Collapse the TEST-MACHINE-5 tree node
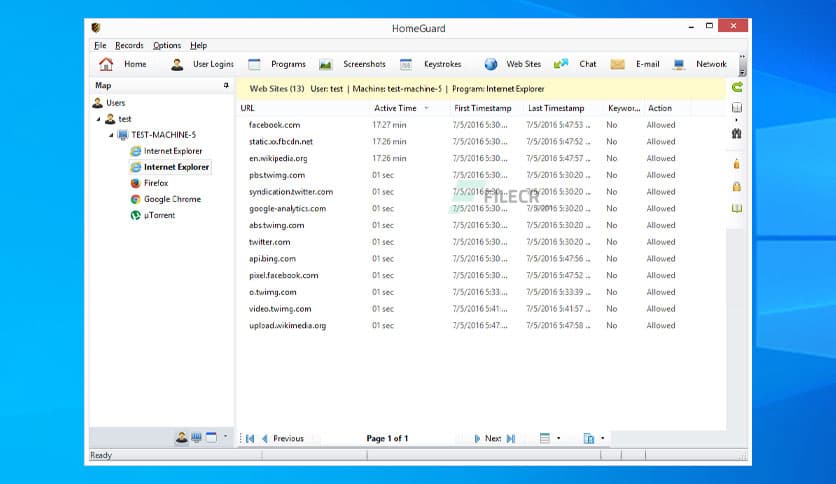This screenshot has width=836, height=484. click(x=111, y=135)
